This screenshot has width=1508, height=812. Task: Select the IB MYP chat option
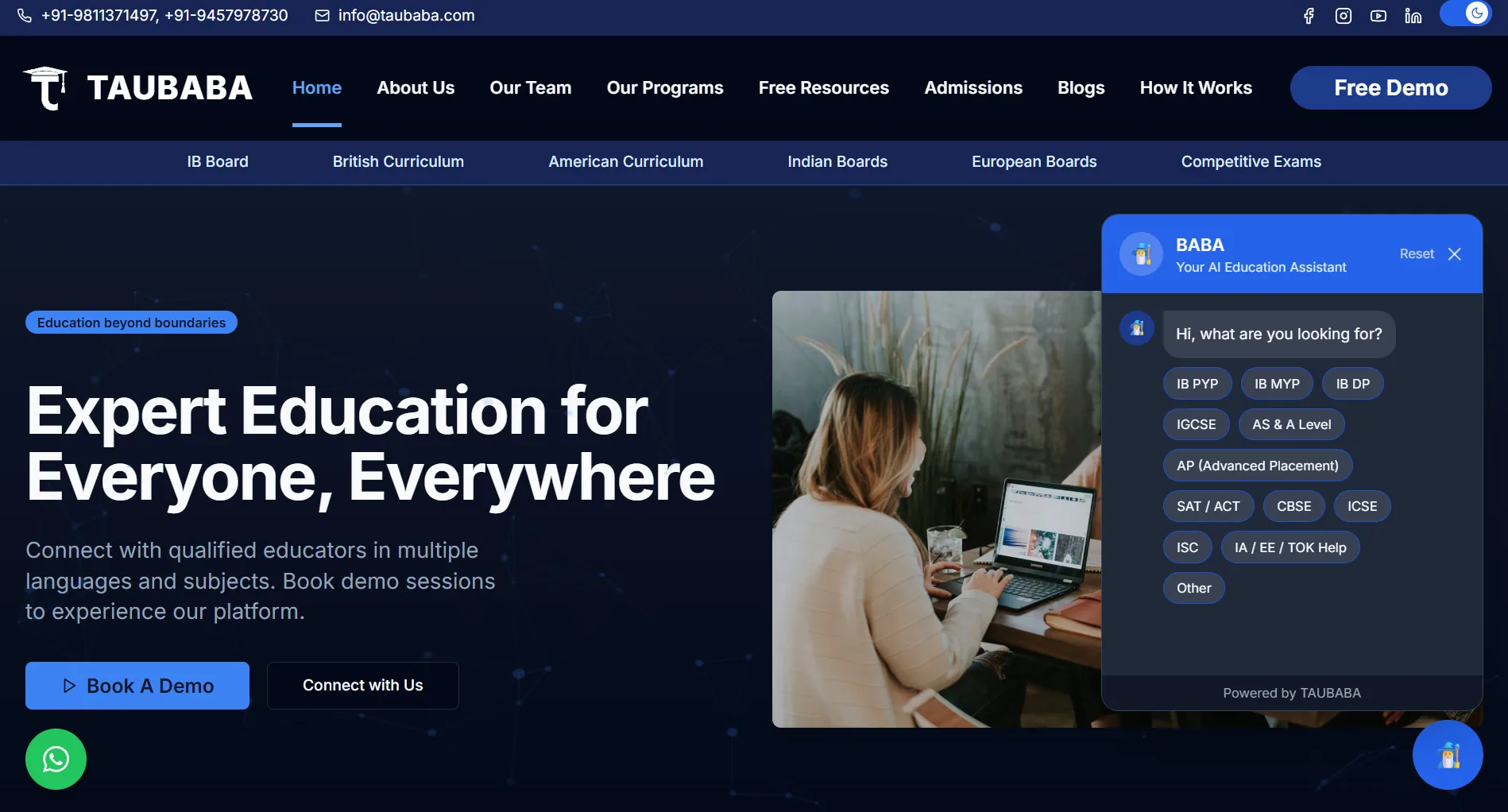click(1277, 384)
